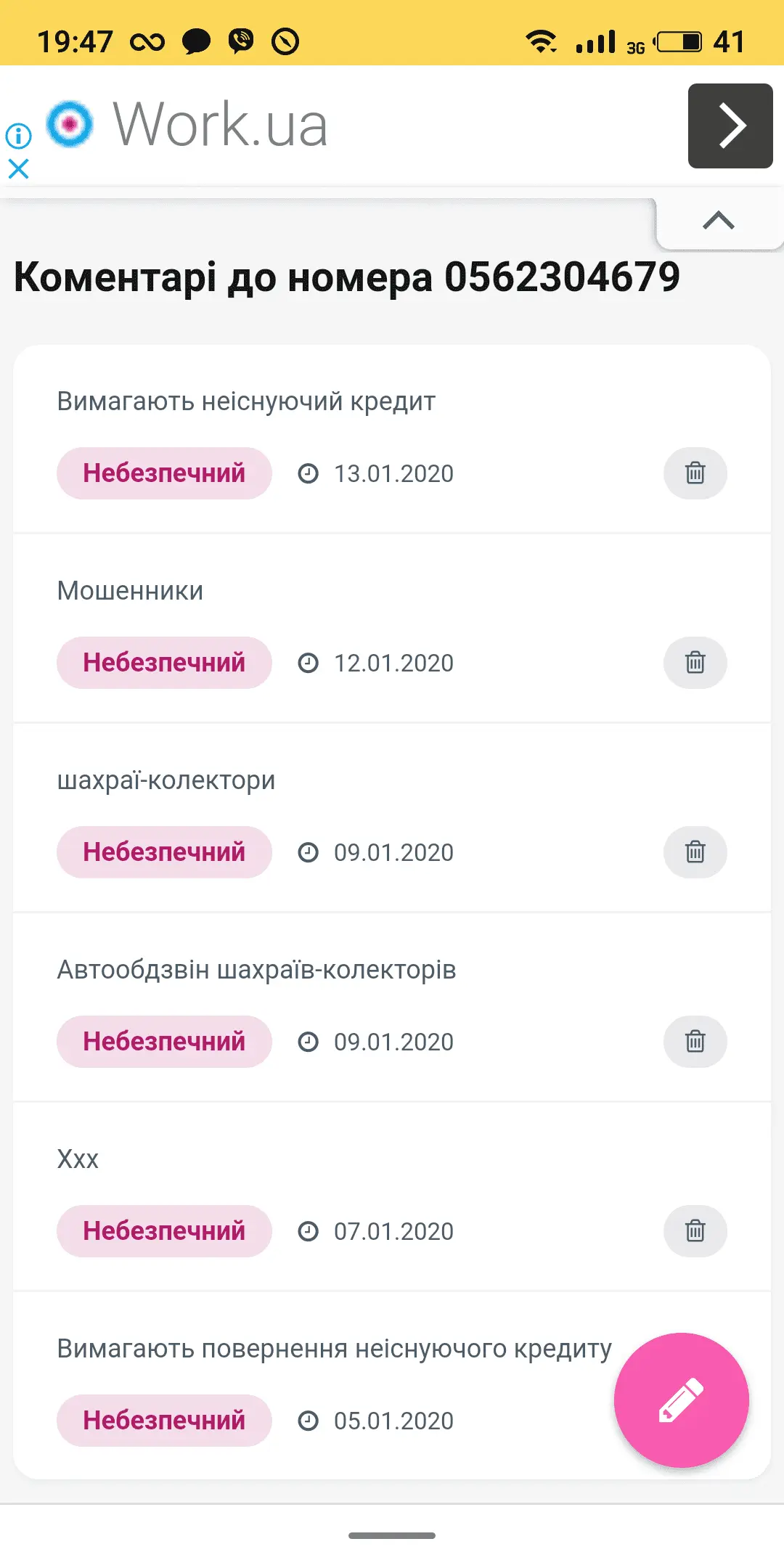The image size is (784, 1568).
Task: Tap "Небезпечний" tag on the Мошенники comment
Action: (164, 663)
